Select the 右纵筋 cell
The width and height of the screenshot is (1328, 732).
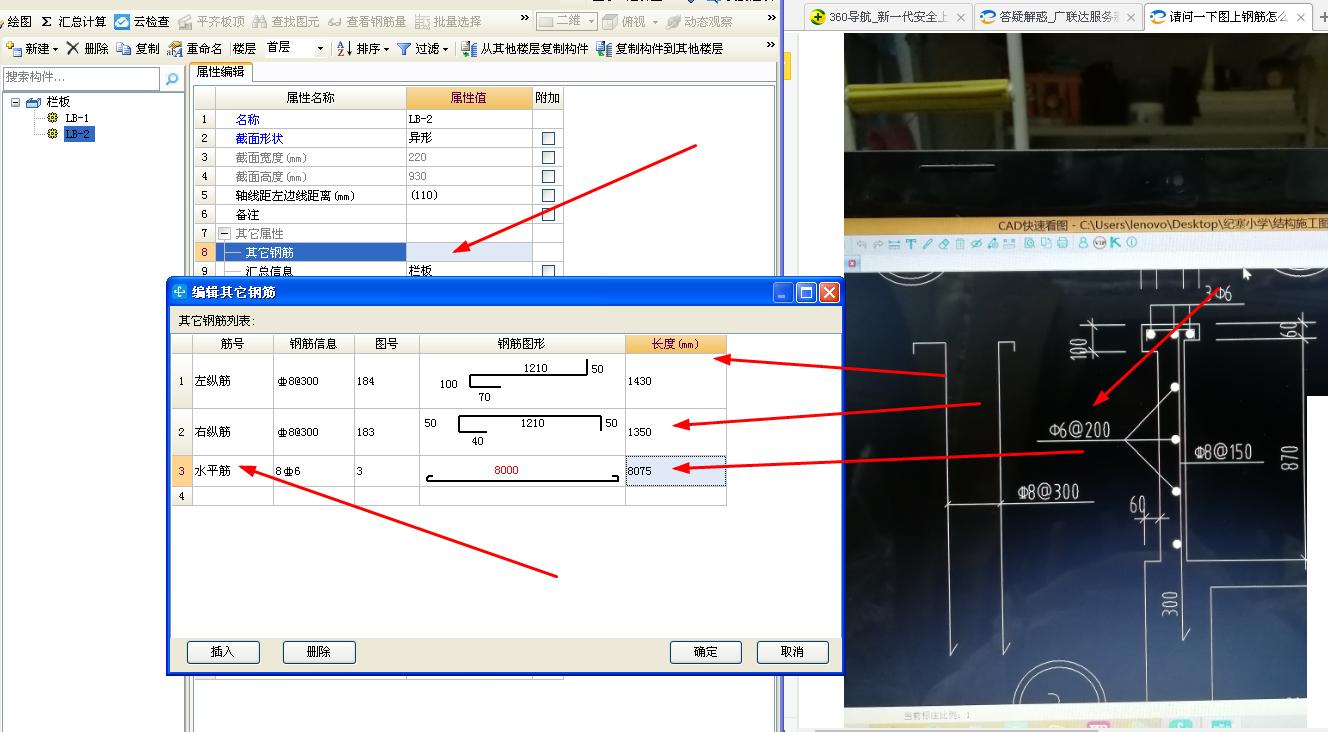232,432
